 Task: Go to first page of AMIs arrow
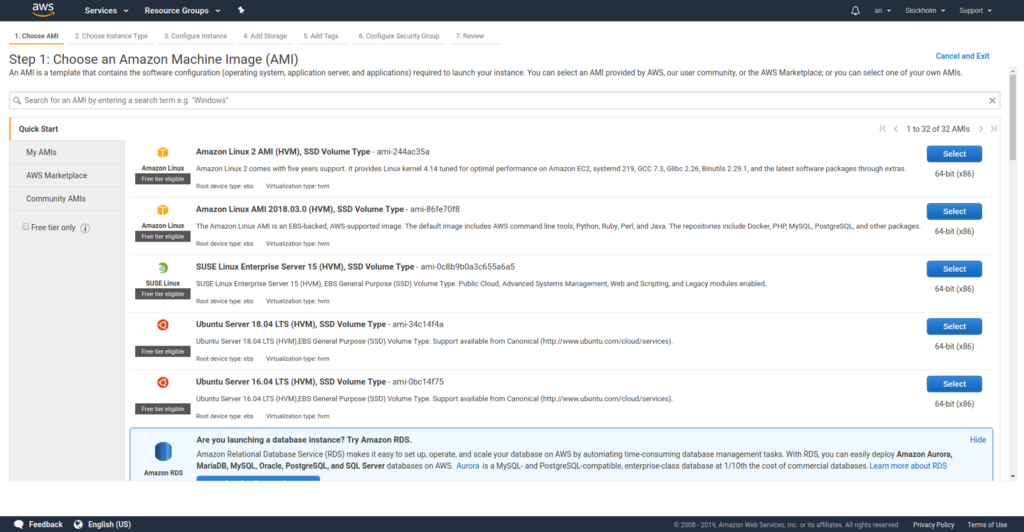coord(882,129)
